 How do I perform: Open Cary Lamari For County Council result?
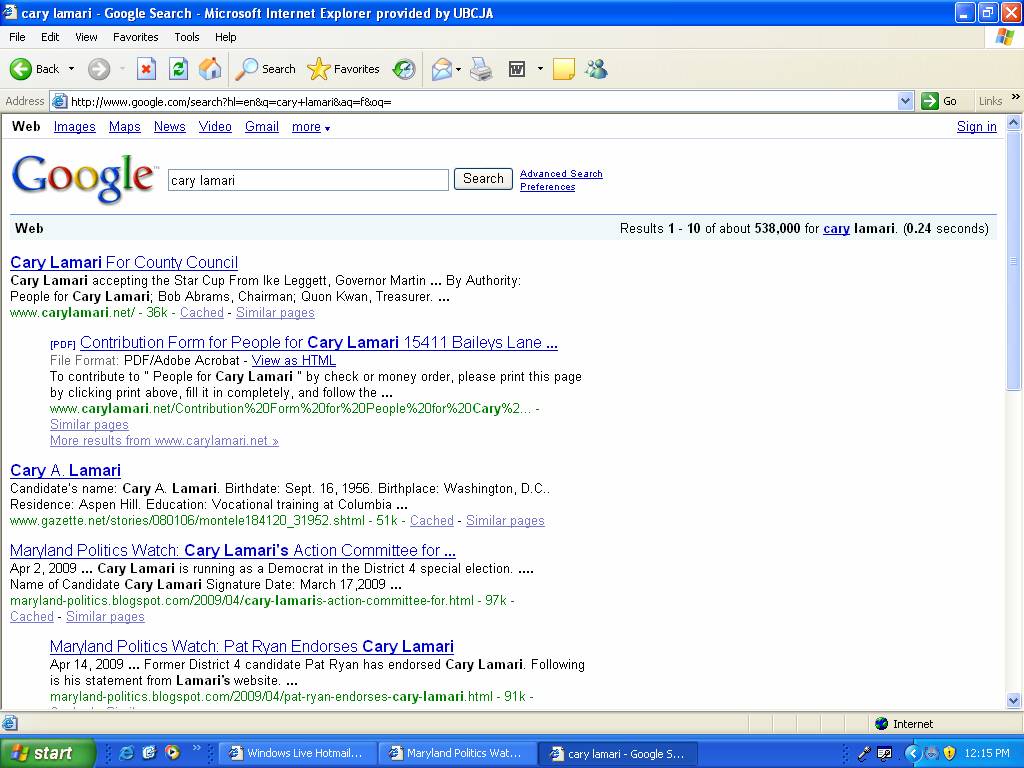(124, 263)
